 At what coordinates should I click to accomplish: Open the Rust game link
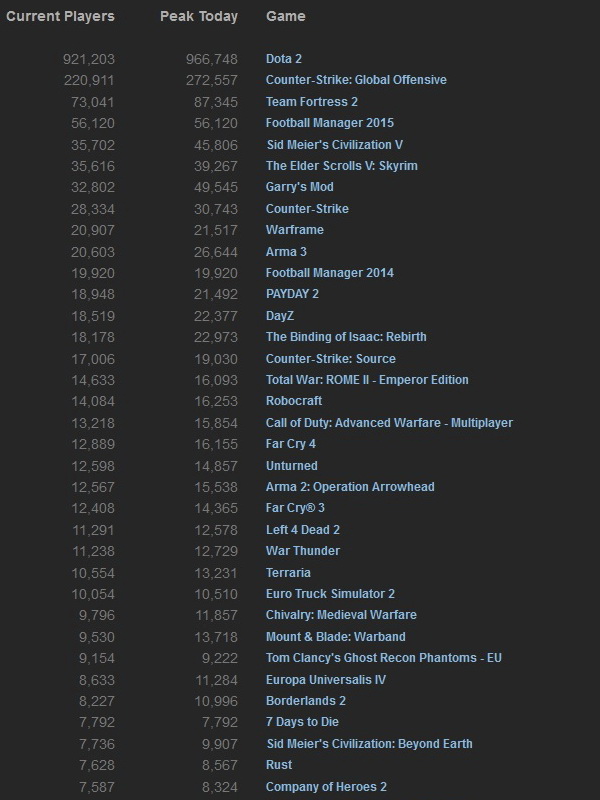(x=279, y=765)
